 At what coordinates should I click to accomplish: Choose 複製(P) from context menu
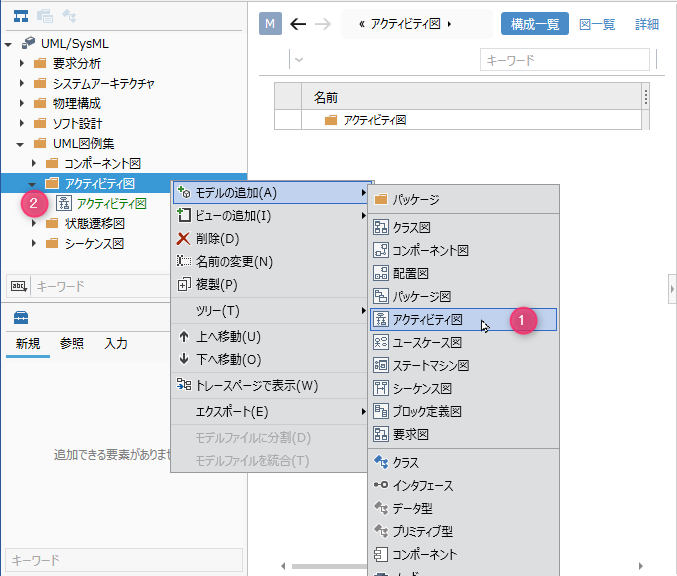[272, 284]
